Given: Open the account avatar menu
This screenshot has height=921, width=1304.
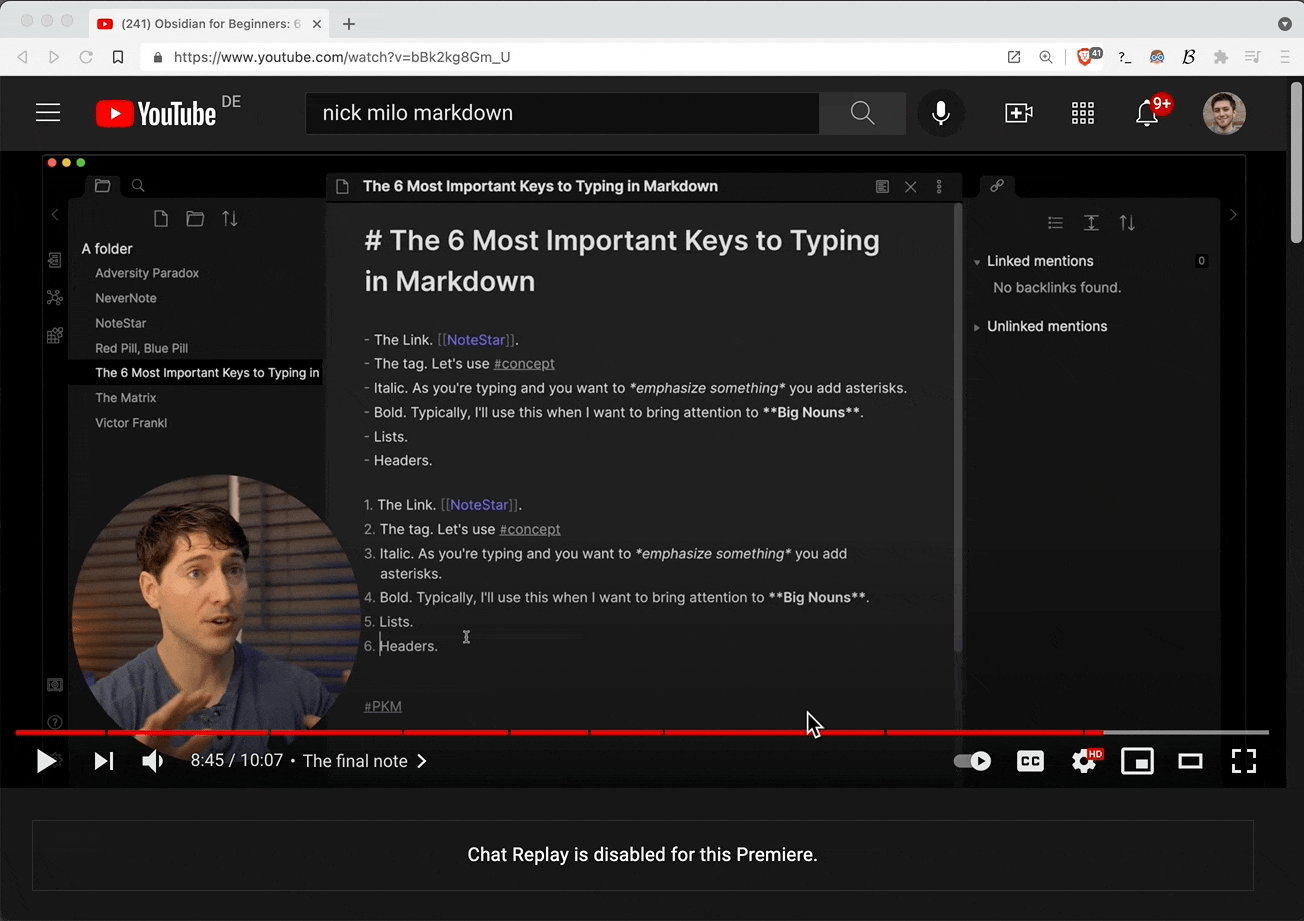Looking at the screenshot, I should pos(1224,113).
